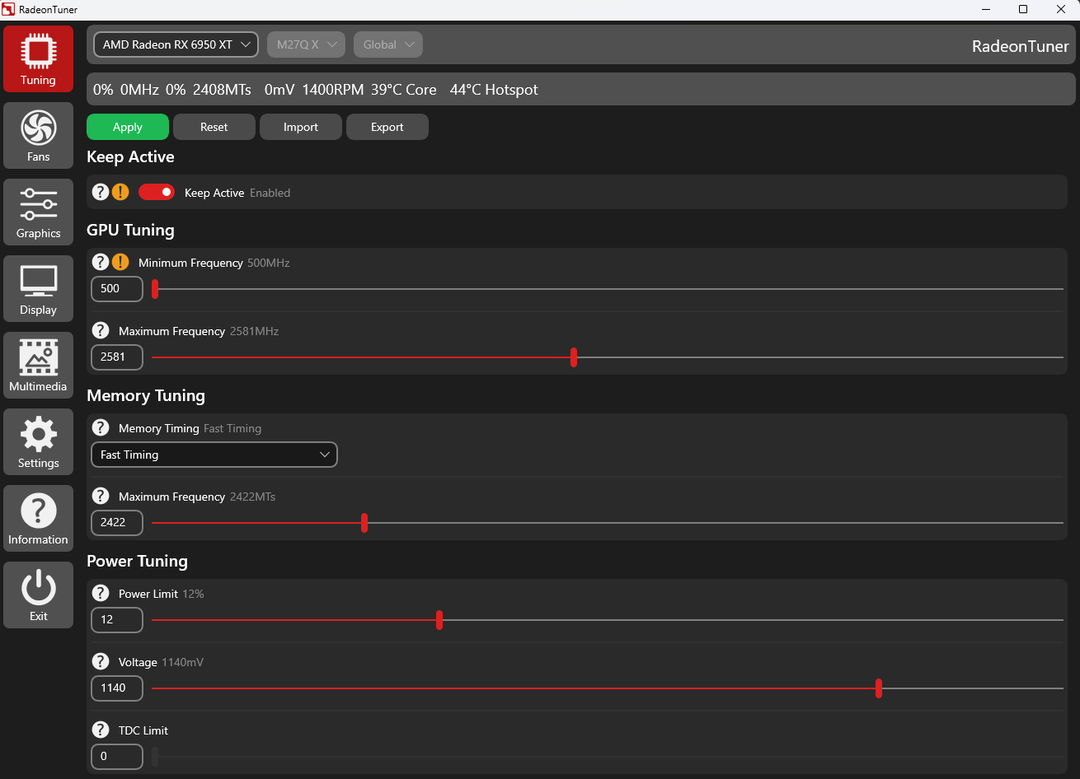The height and width of the screenshot is (779, 1080).
Task: Show help for GPU Maximum Frequency
Action: [x=101, y=331]
